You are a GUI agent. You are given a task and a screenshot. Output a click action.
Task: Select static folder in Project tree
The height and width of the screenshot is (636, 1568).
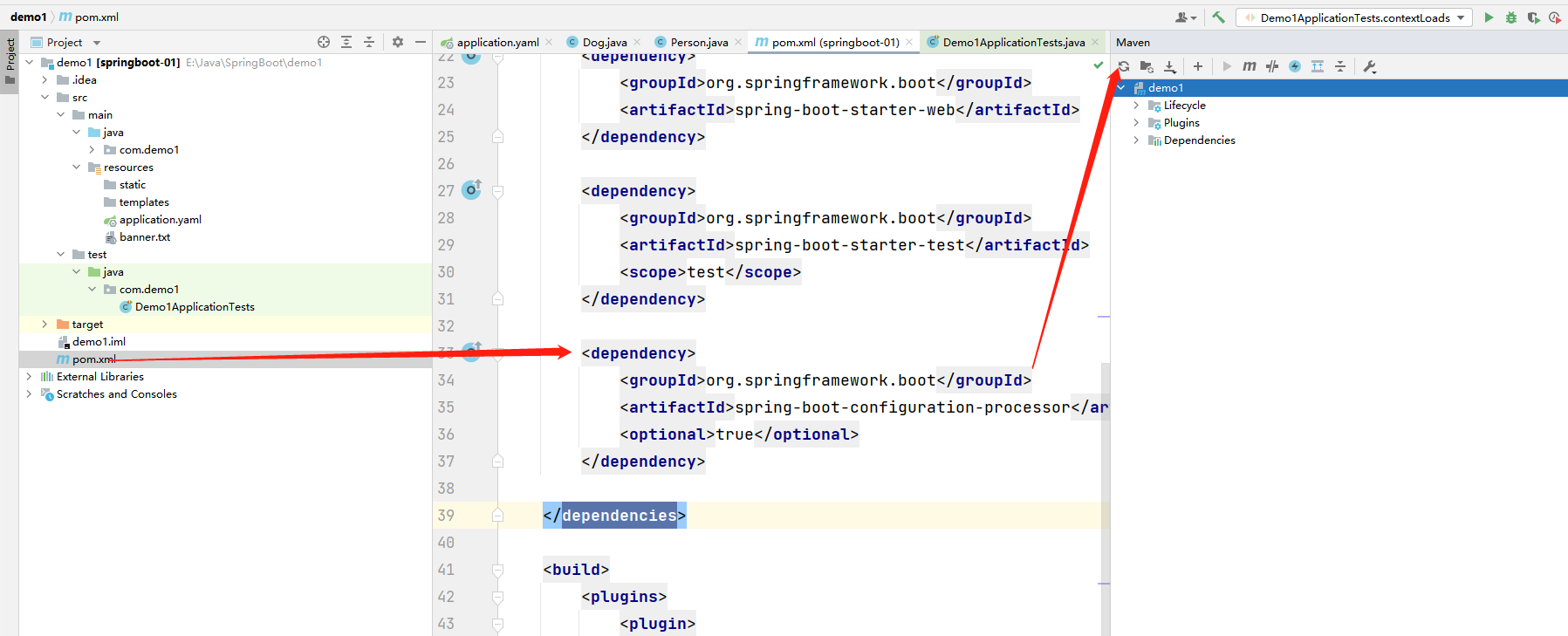pos(133,185)
